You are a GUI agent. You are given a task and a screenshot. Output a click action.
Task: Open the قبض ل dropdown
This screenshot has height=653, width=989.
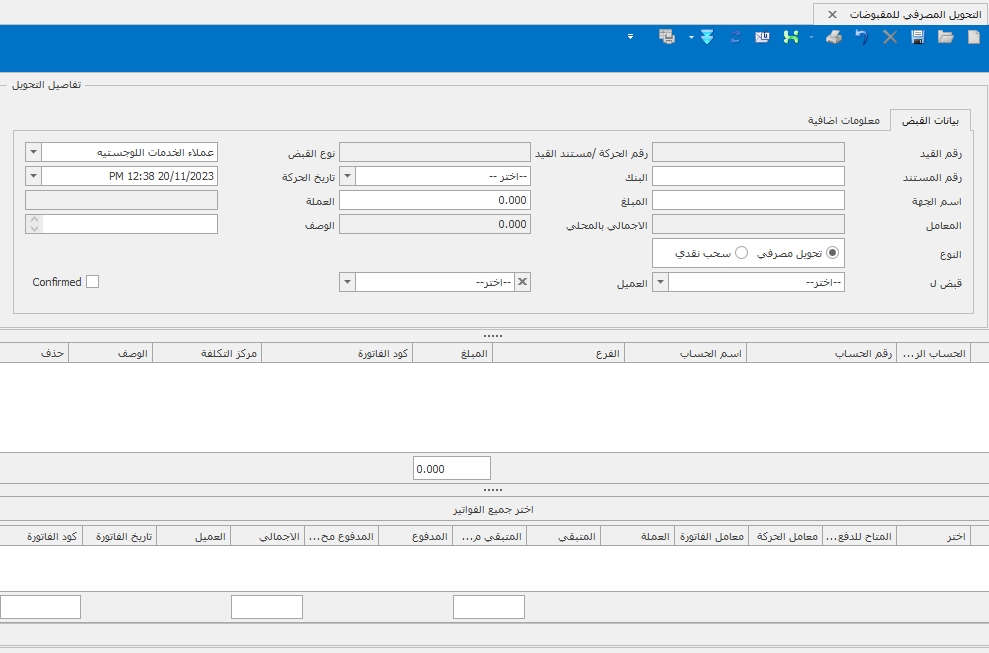click(660, 283)
